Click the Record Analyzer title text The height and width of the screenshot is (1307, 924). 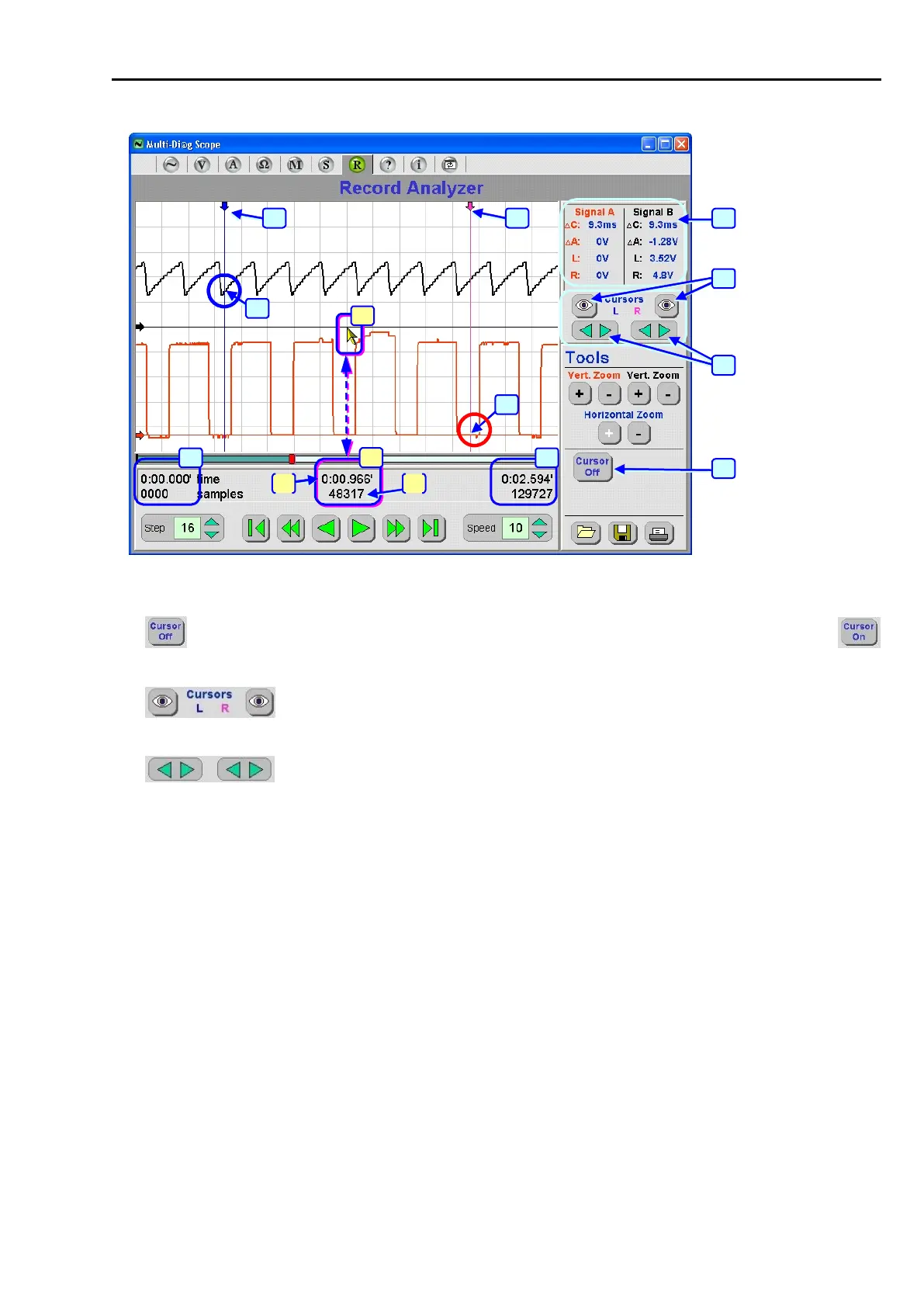[411, 188]
